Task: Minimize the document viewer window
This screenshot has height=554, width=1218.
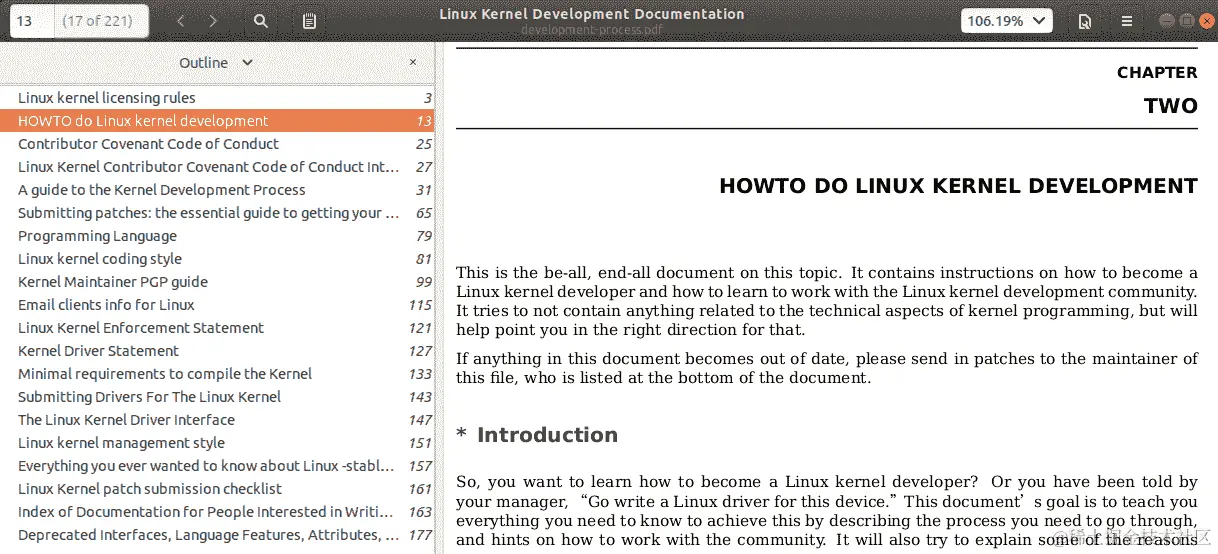Action: [x=1167, y=21]
